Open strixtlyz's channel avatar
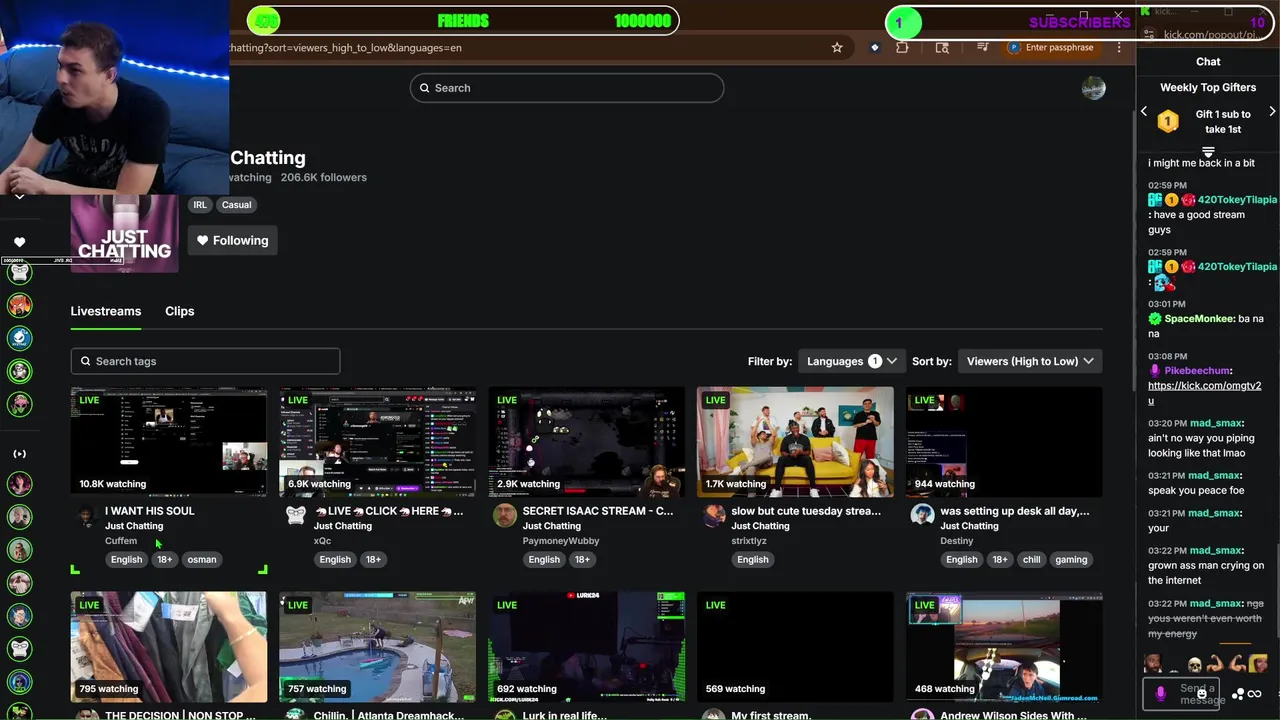The image size is (1280, 720). pyautogui.click(x=714, y=516)
